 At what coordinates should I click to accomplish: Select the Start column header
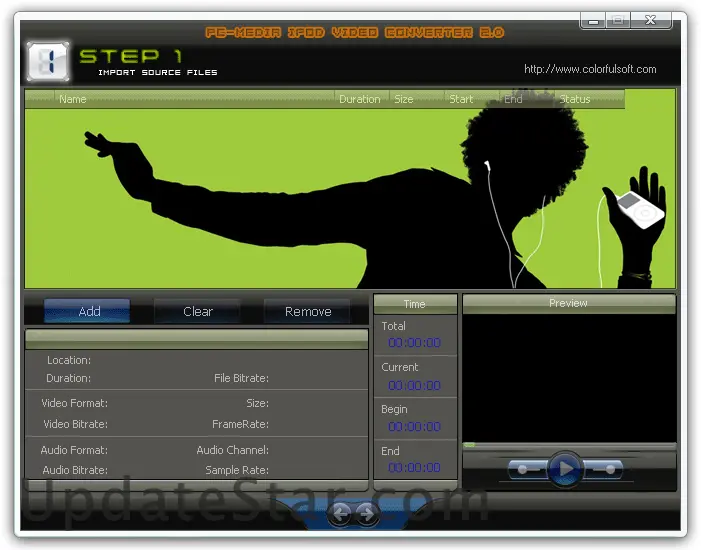tap(461, 99)
